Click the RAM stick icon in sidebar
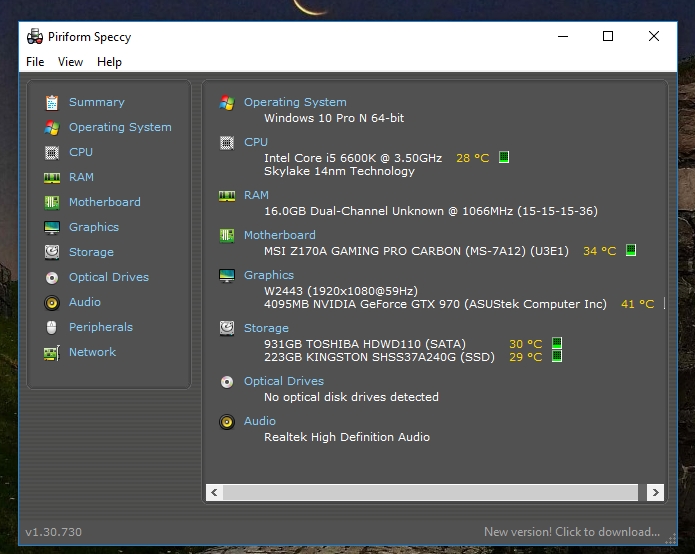 pyautogui.click(x=52, y=178)
